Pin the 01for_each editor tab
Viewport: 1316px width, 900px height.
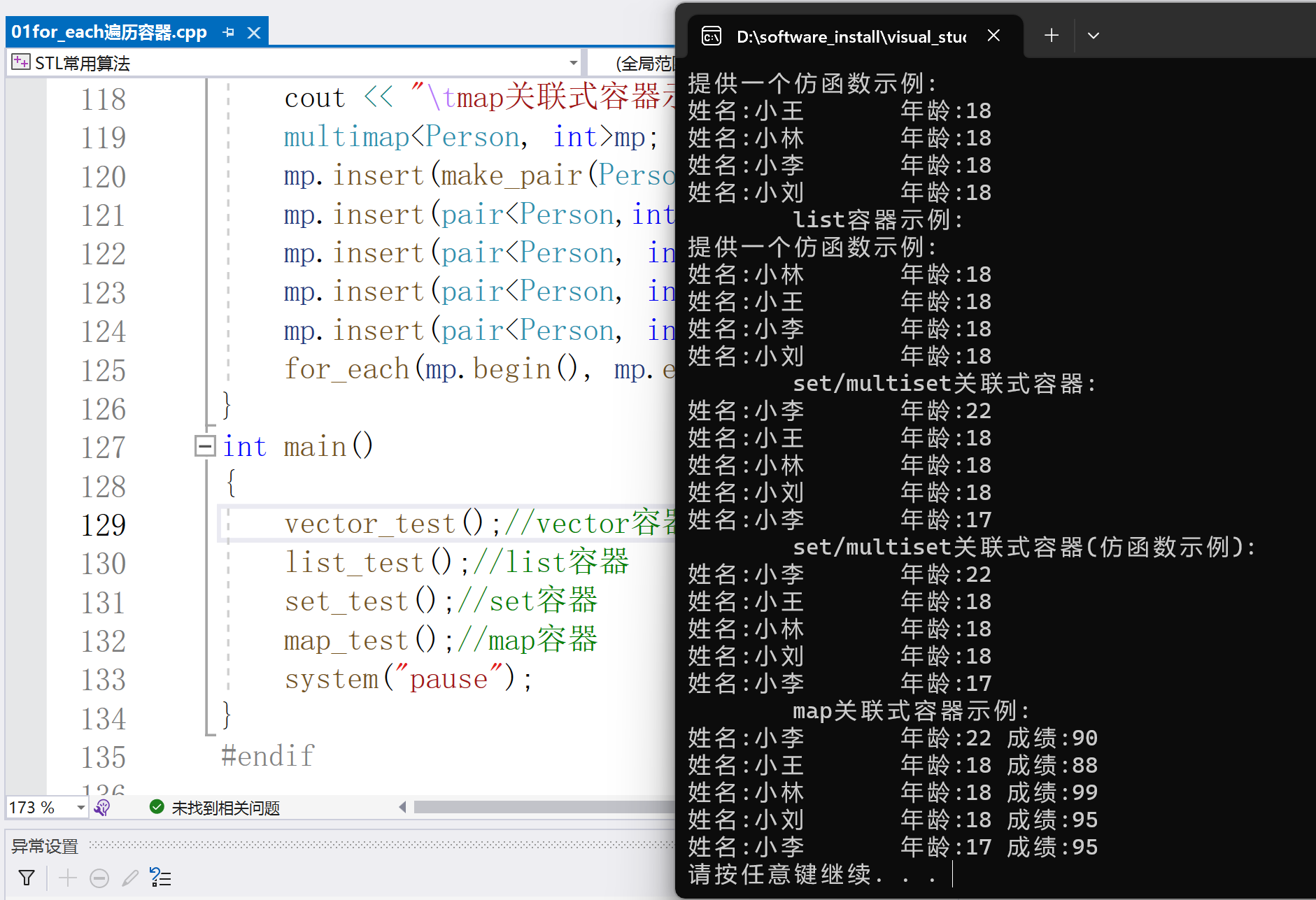point(228,32)
